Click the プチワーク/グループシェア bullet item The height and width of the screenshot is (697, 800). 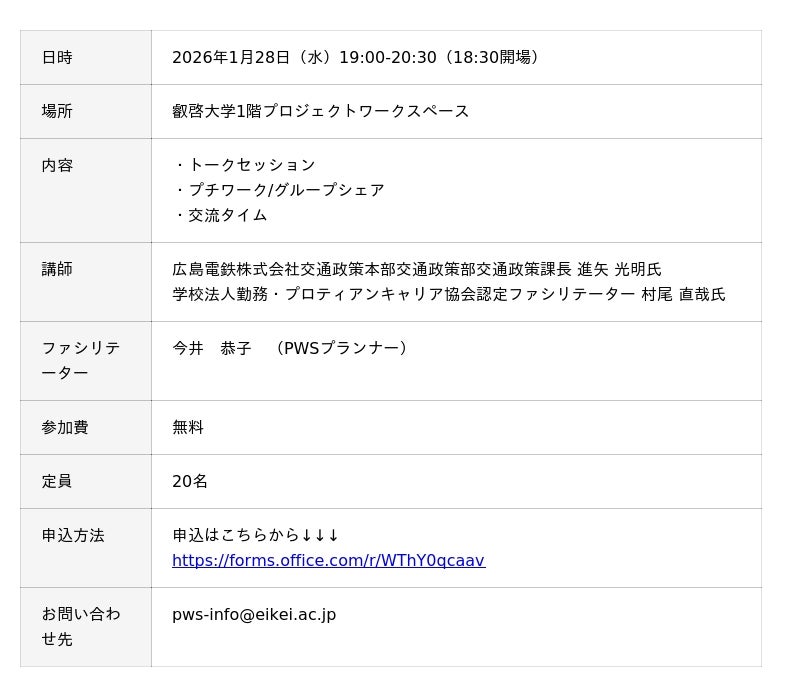pos(286,190)
